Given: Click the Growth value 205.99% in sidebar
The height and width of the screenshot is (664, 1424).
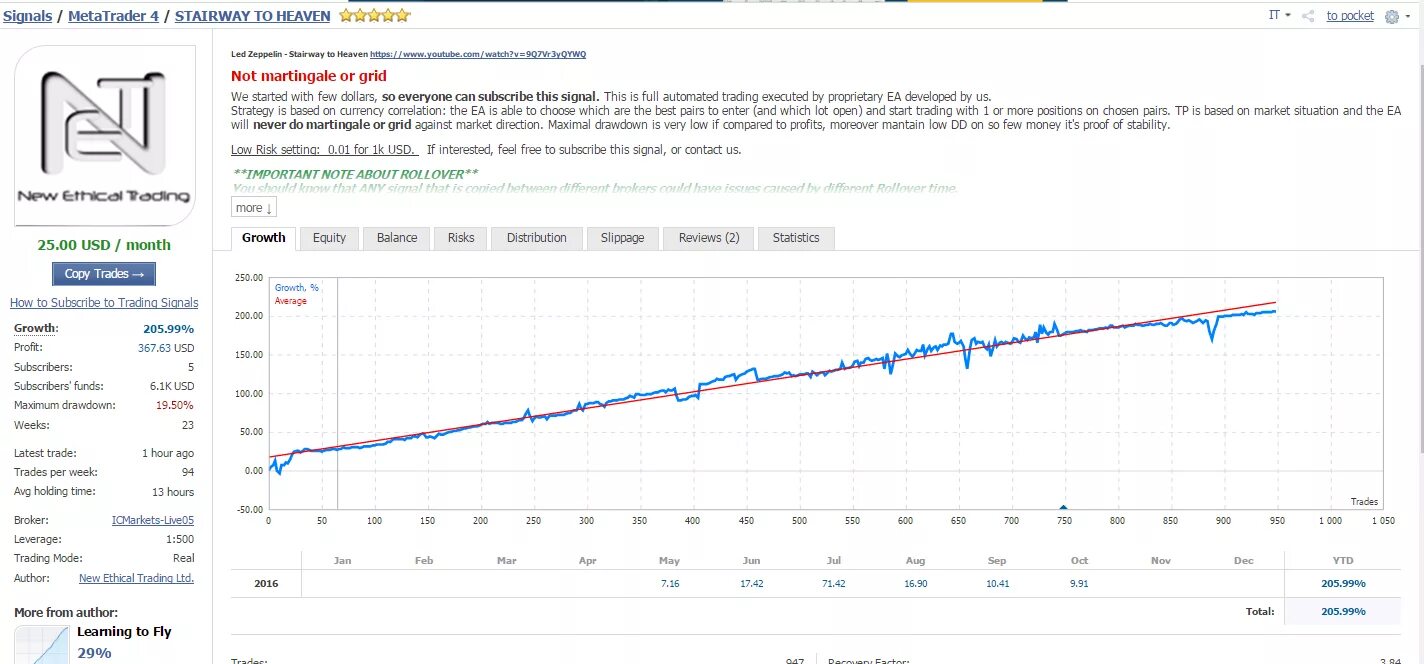Looking at the screenshot, I should [169, 329].
